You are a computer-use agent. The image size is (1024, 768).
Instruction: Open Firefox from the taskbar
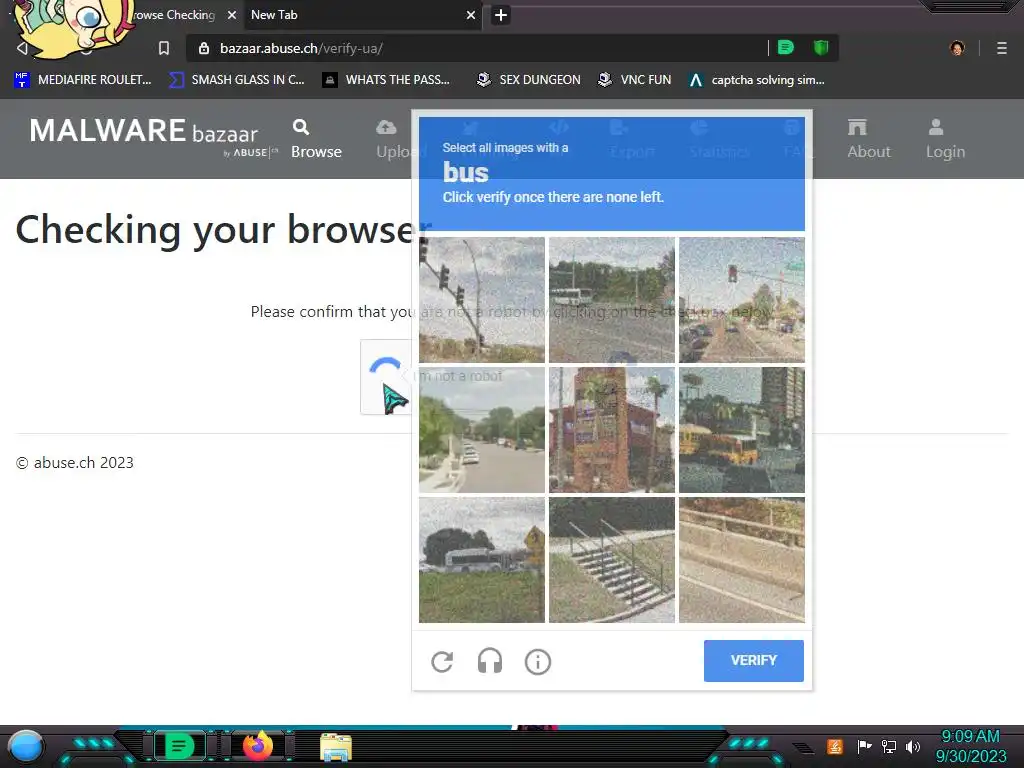(259, 746)
